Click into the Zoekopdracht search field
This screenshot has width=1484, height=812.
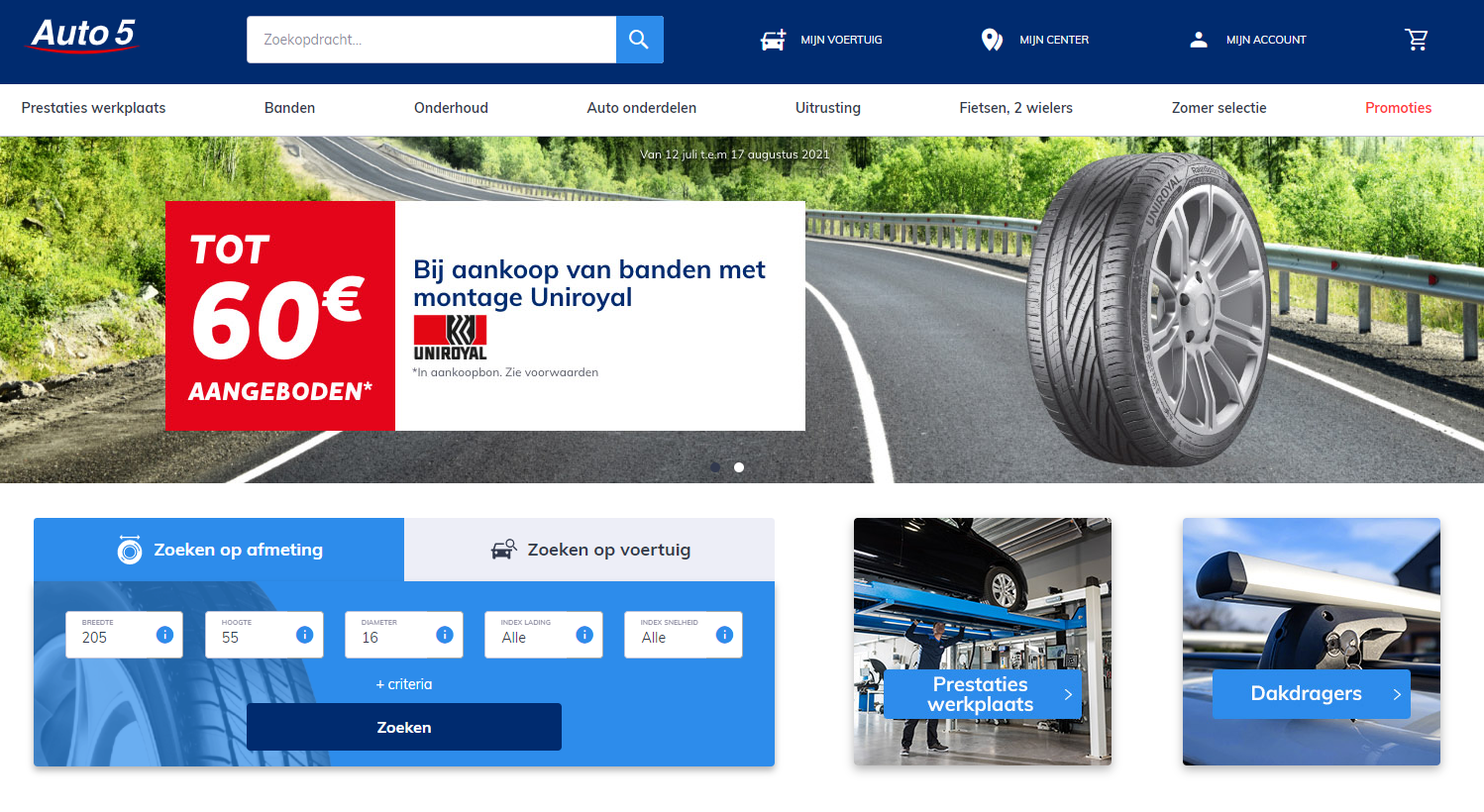[x=432, y=40]
